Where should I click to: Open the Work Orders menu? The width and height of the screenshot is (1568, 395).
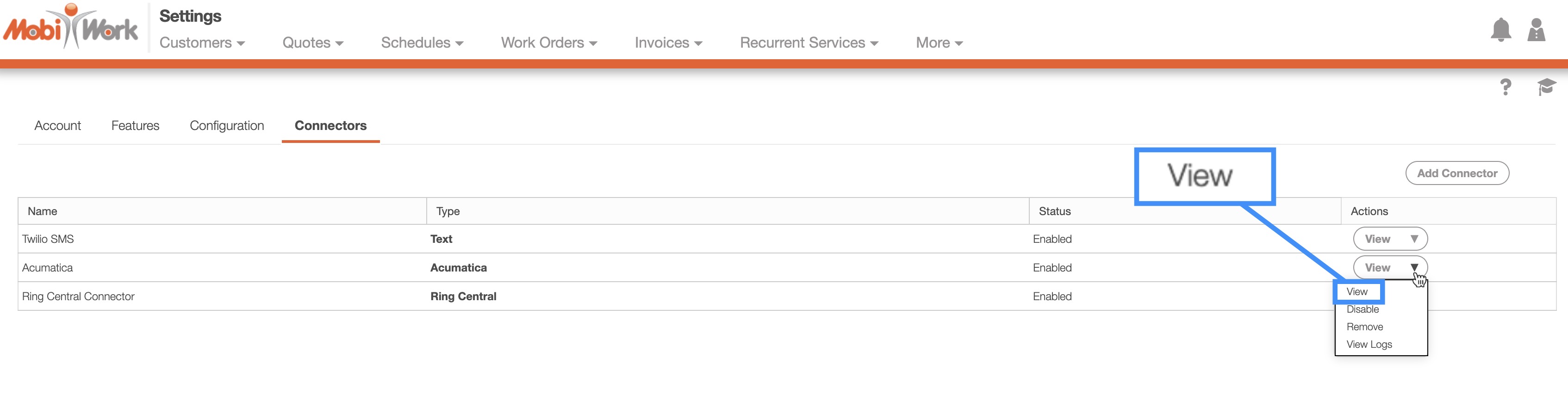[548, 43]
